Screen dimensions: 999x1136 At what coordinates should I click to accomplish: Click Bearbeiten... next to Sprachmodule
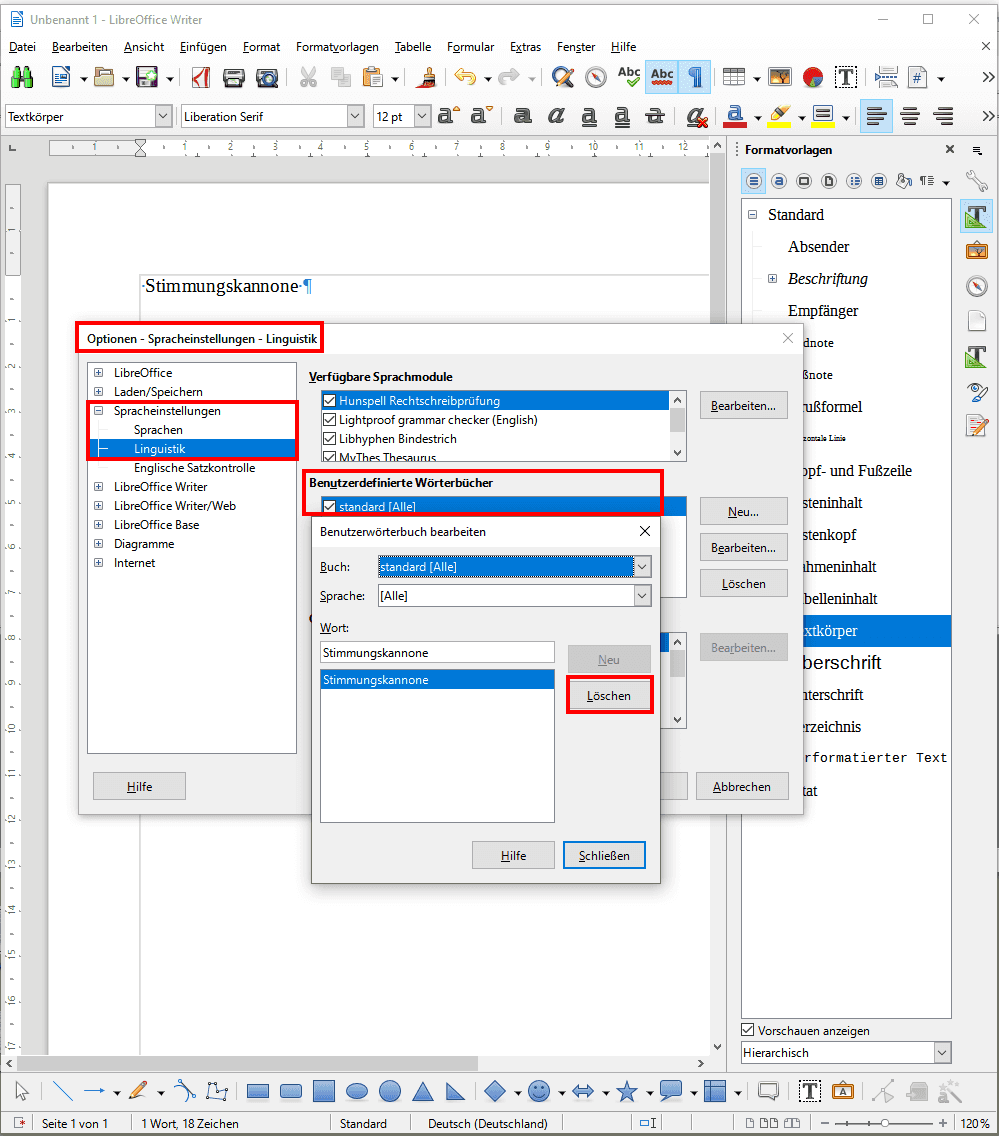coord(743,406)
